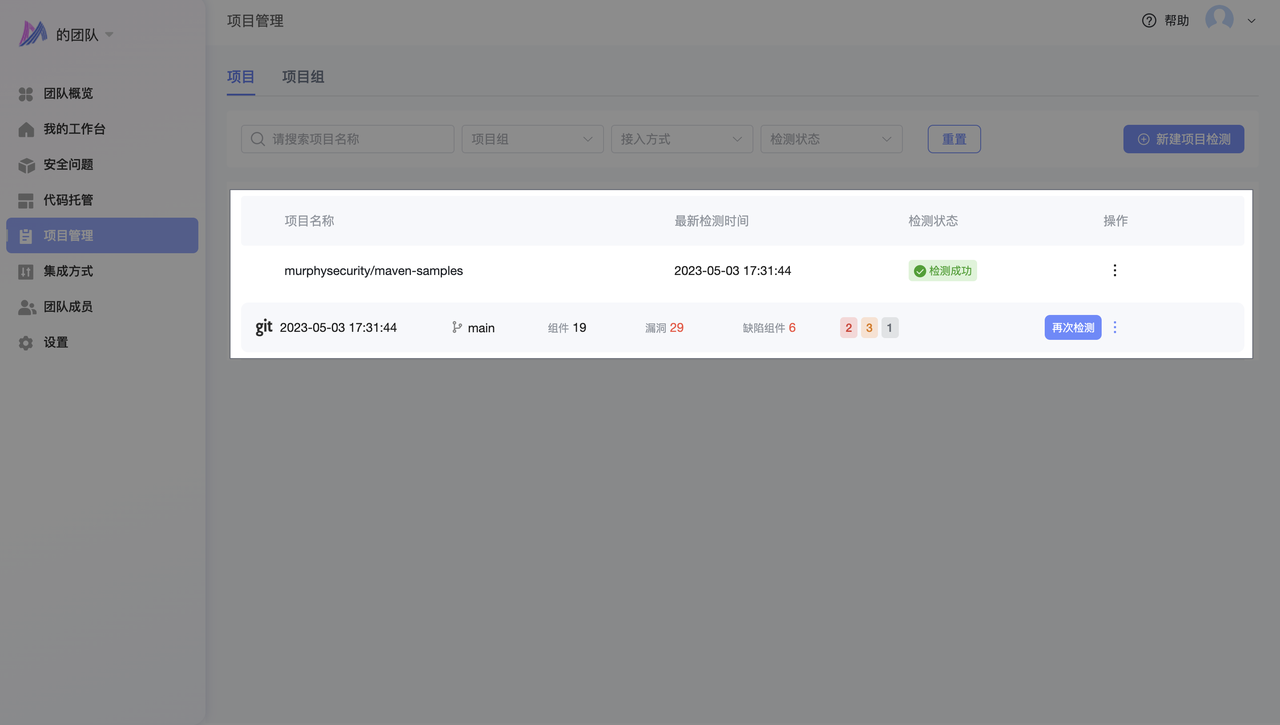Image resolution: width=1280 pixels, height=725 pixels.
Task: Open the team switcher dropdown arrow
Action: click(x=110, y=35)
